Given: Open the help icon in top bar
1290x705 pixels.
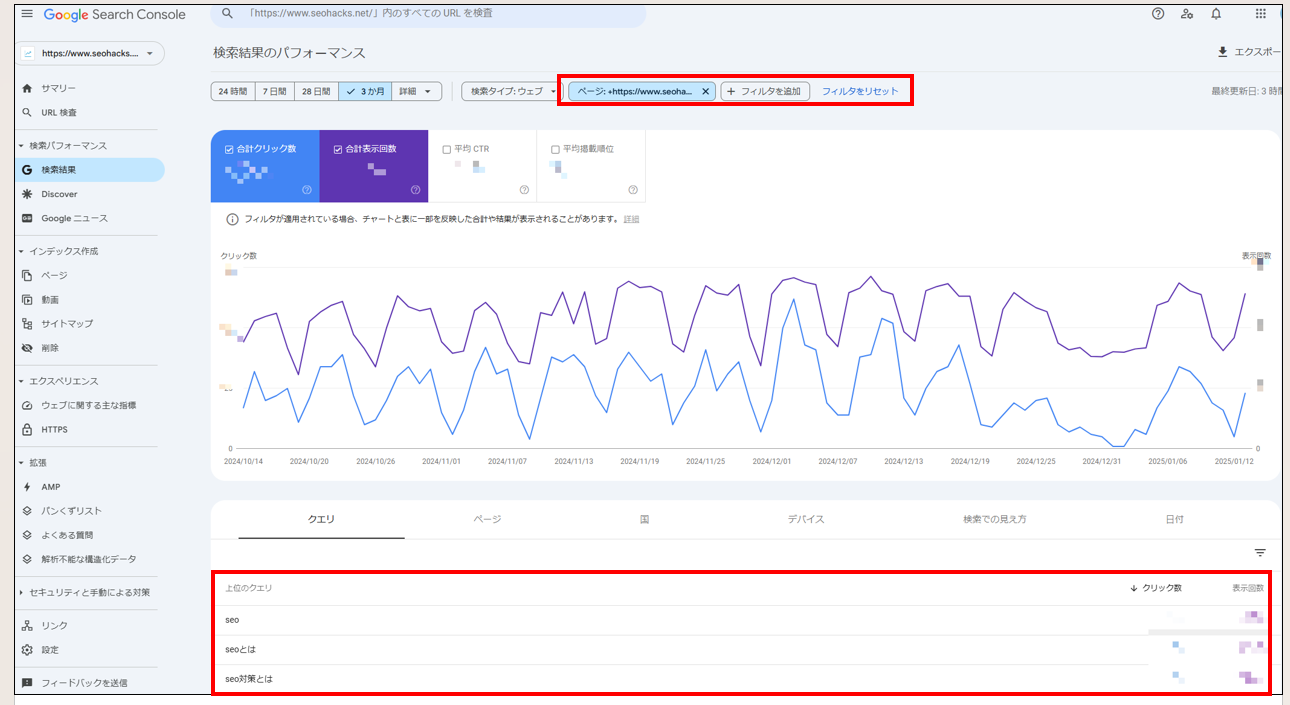Looking at the screenshot, I should click(1158, 14).
